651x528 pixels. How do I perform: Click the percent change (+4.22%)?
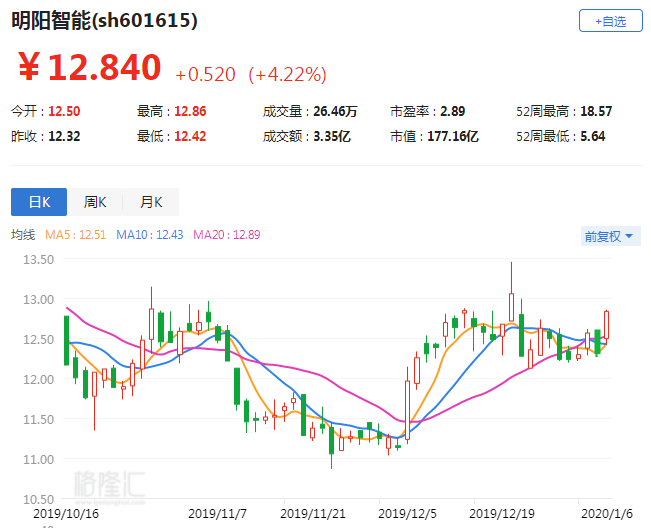tap(287, 75)
